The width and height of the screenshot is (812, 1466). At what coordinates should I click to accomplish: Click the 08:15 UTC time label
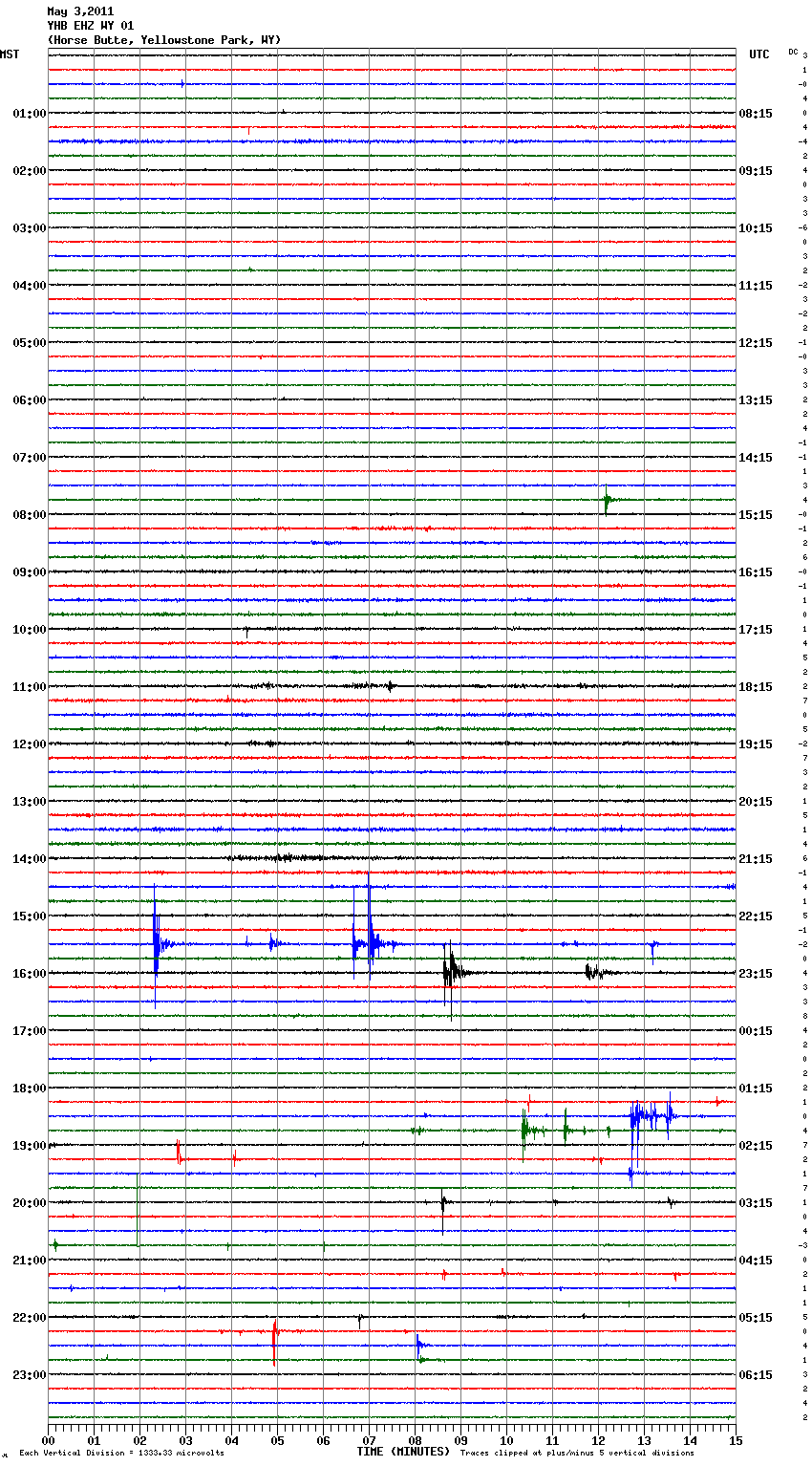(756, 114)
